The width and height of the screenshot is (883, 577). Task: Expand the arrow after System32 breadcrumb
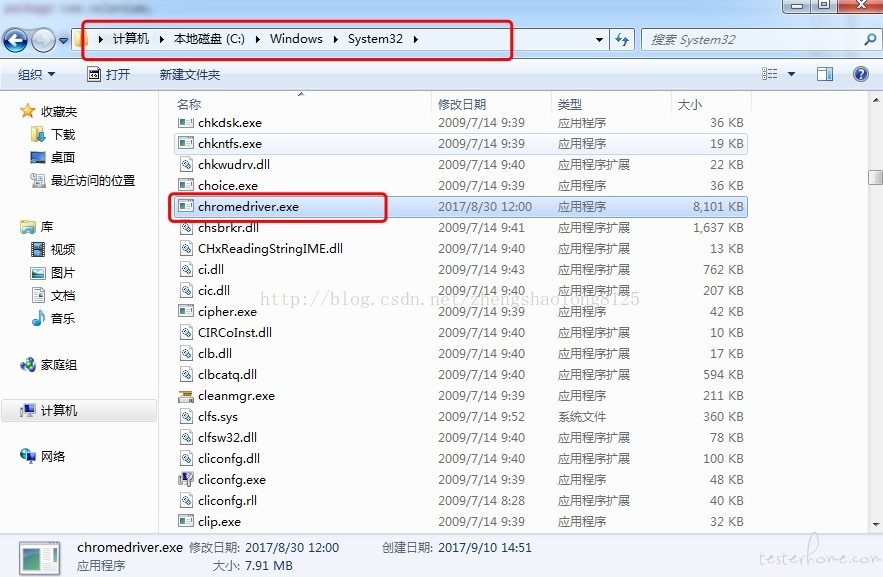point(416,39)
